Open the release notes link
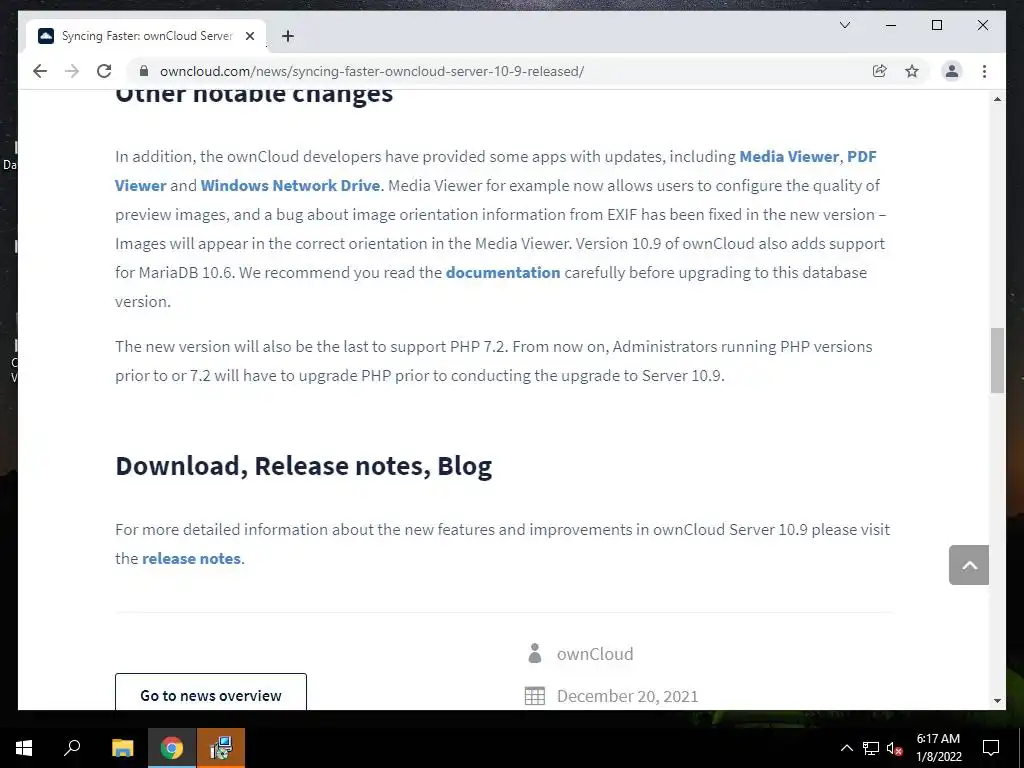This screenshot has height=768, width=1024. pyautogui.click(x=191, y=558)
